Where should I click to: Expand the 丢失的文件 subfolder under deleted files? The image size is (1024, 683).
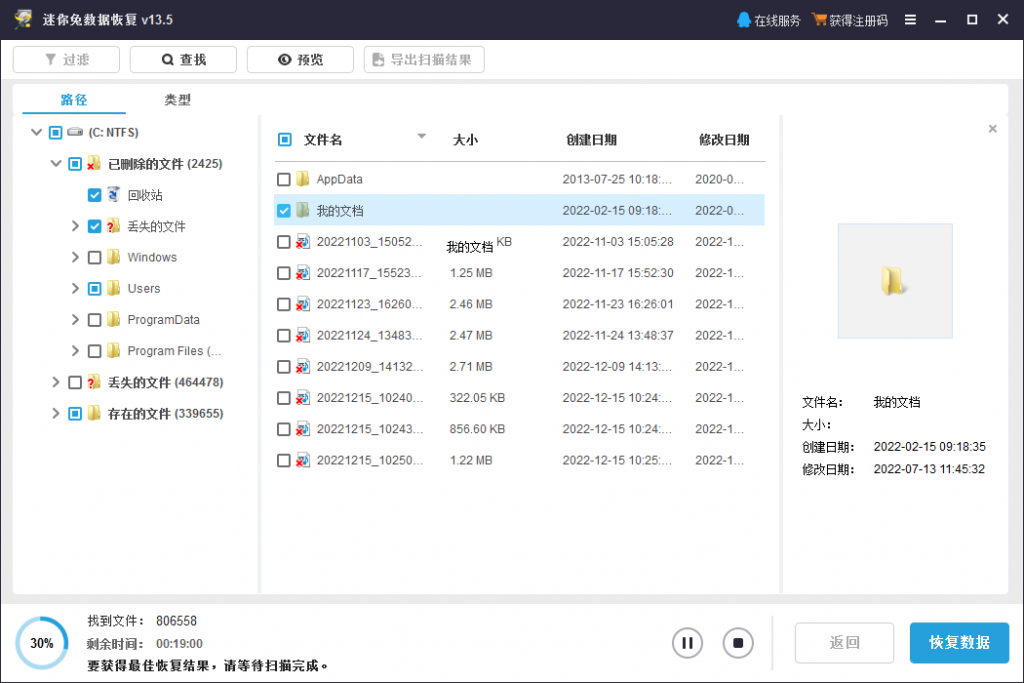[x=75, y=226]
